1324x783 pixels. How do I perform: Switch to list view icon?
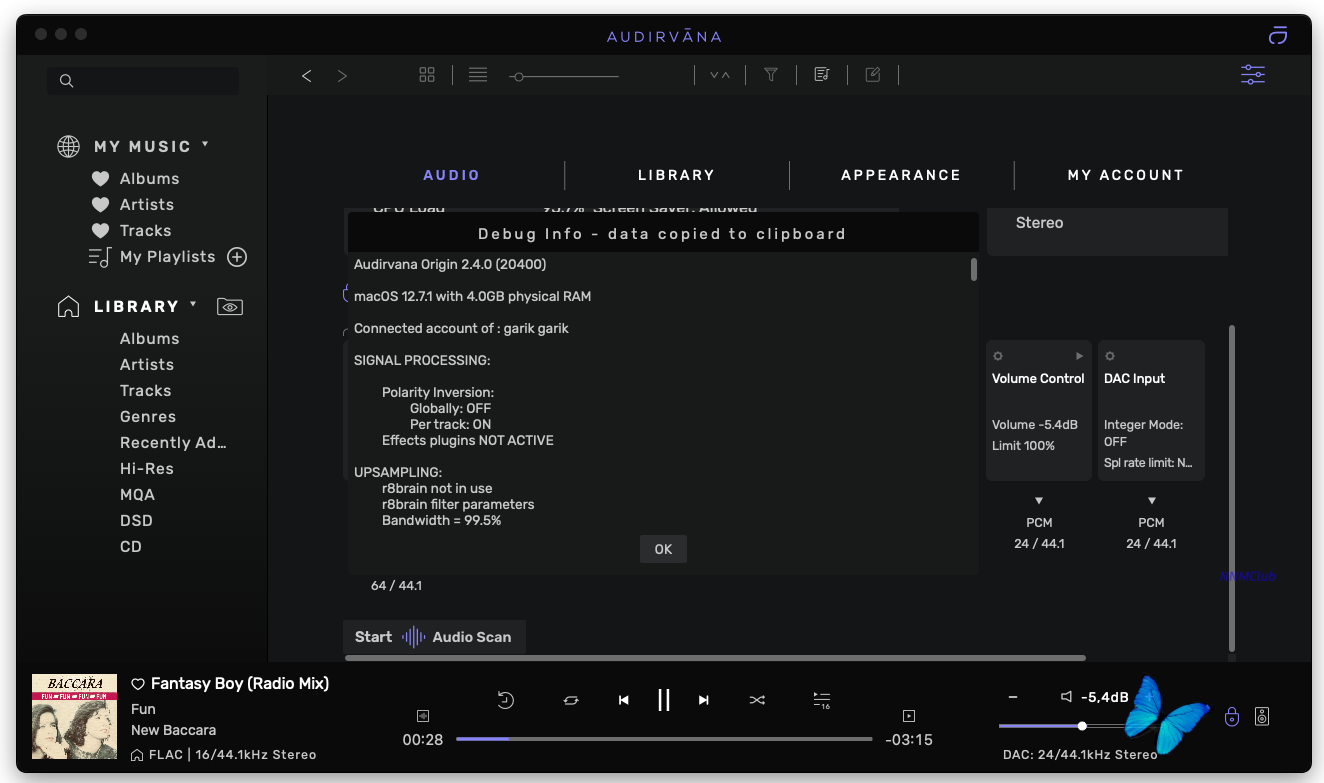478,75
